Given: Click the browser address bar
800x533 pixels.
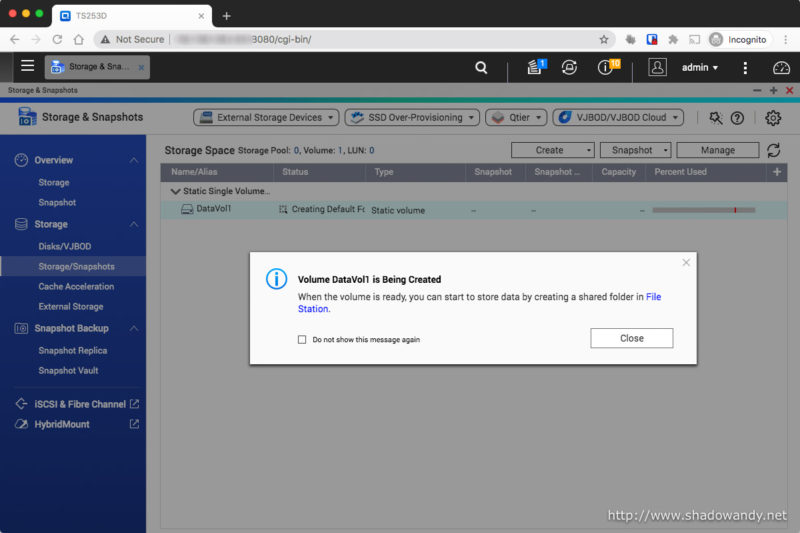Looking at the screenshot, I should point(350,39).
